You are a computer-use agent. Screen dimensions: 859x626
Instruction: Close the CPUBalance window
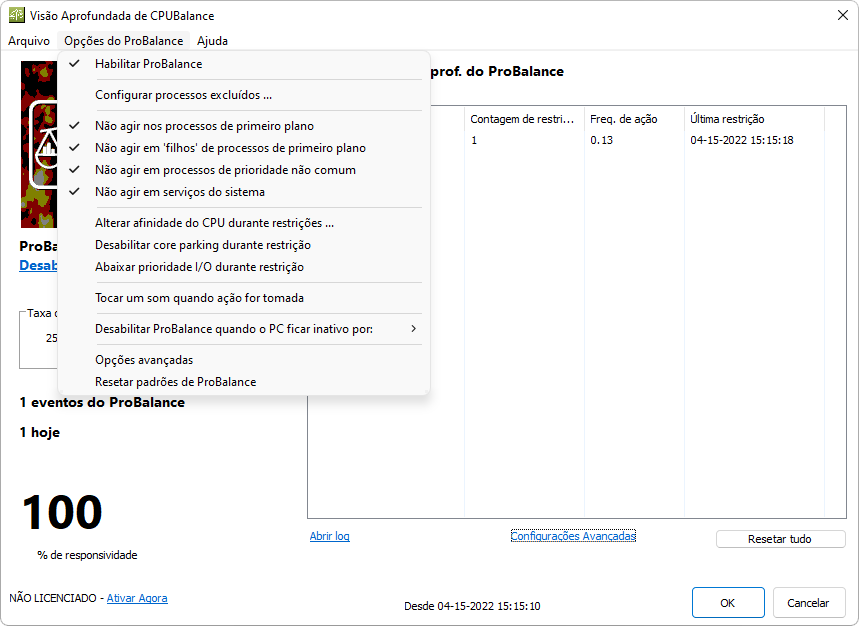[842, 16]
